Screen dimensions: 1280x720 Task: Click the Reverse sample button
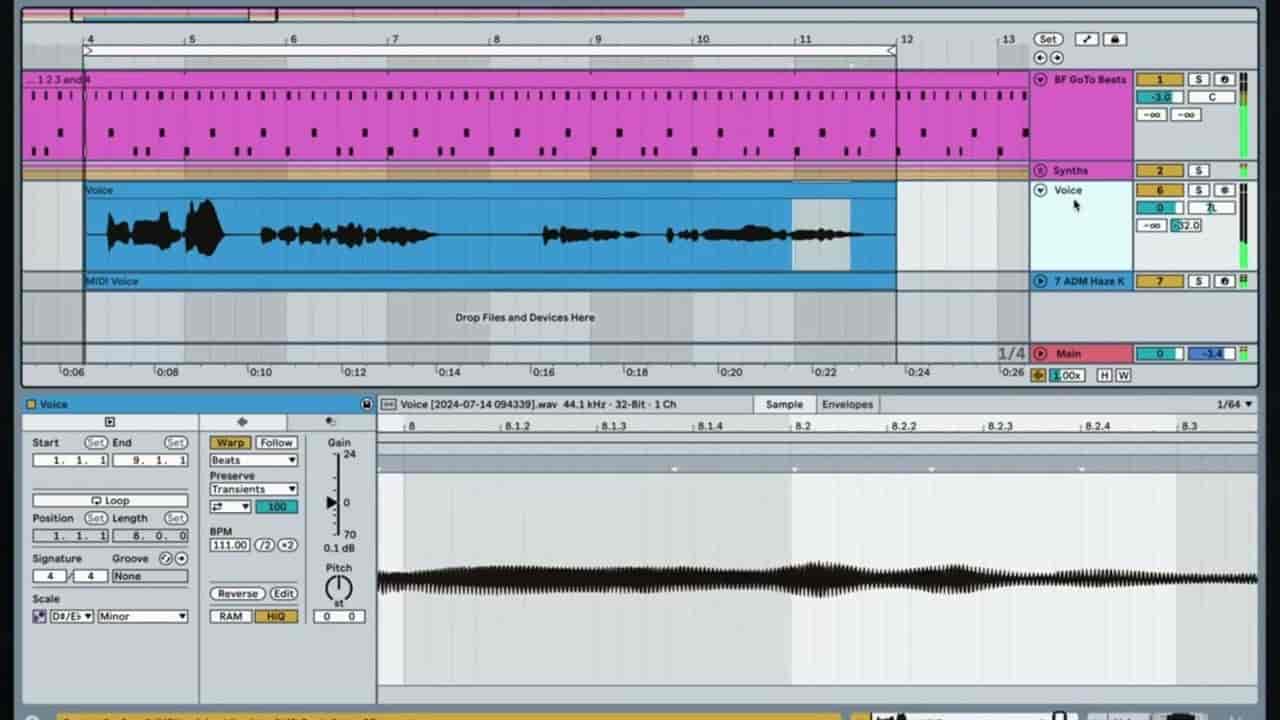click(x=237, y=593)
